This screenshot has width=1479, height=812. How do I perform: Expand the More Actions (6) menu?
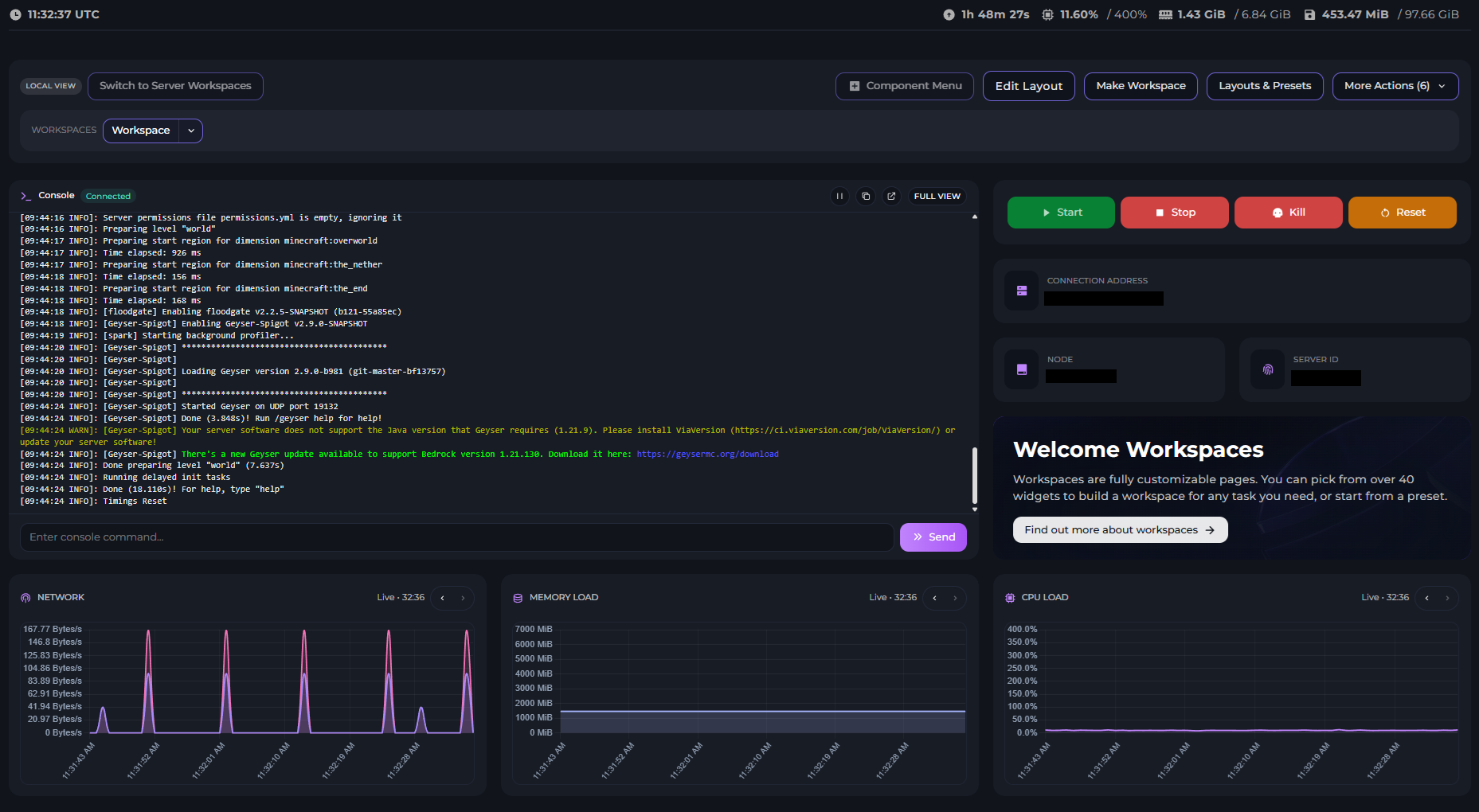1395,86
